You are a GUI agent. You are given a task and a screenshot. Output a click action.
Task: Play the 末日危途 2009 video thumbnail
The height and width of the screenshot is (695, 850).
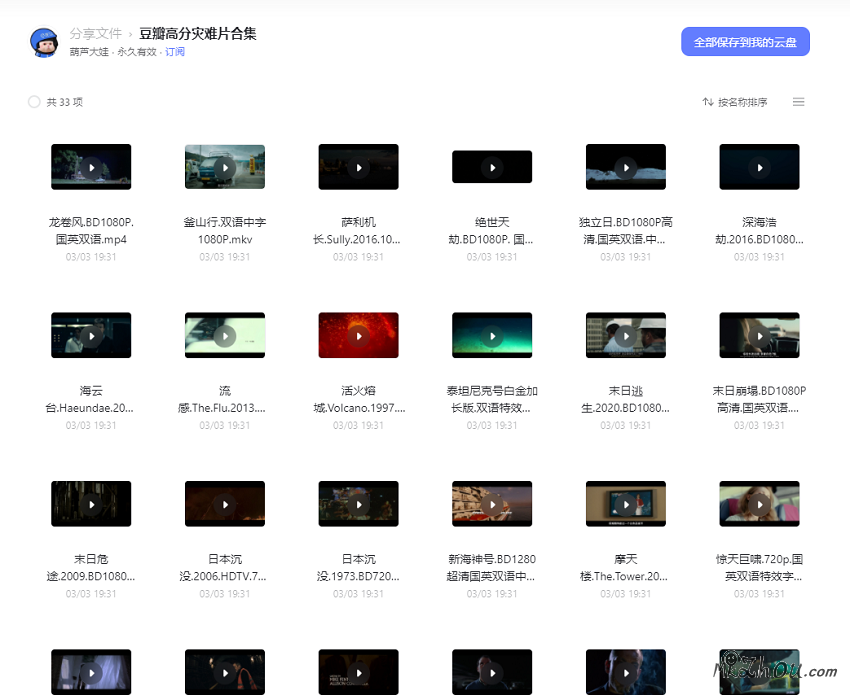pyautogui.click(x=91, y=504)
